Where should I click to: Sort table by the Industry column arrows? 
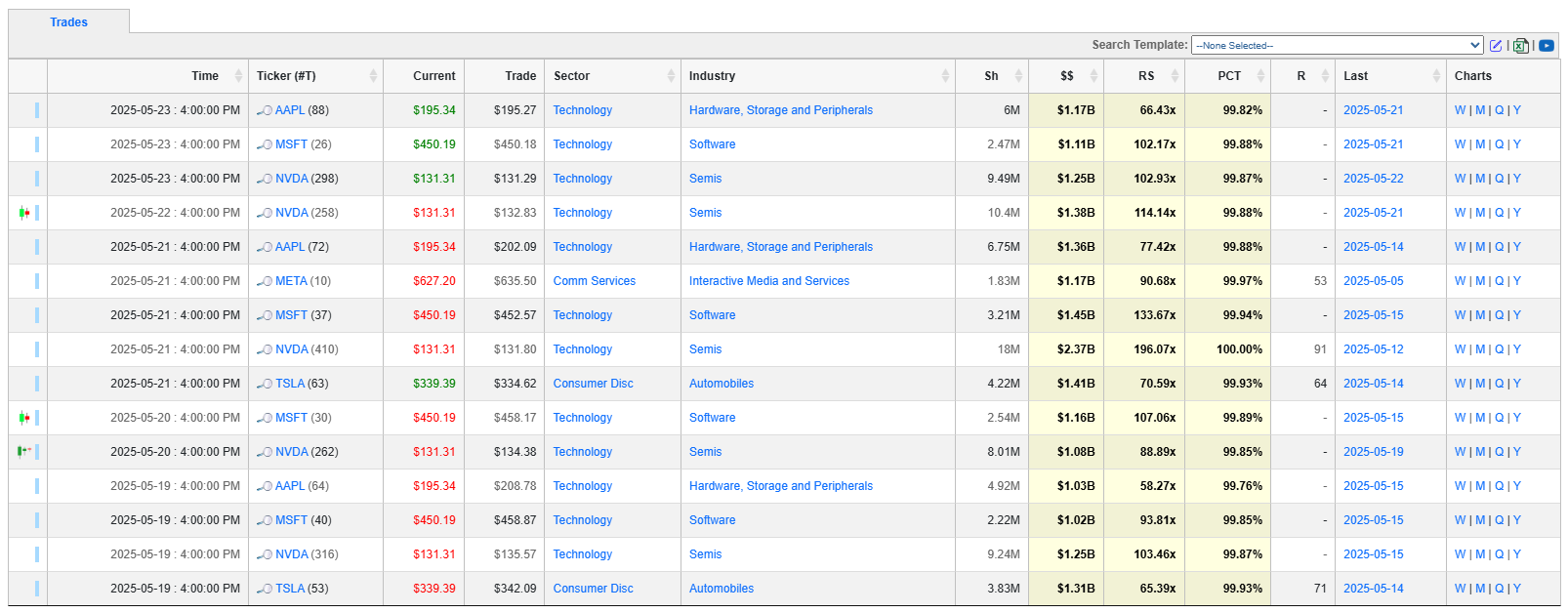pos(945,76)
